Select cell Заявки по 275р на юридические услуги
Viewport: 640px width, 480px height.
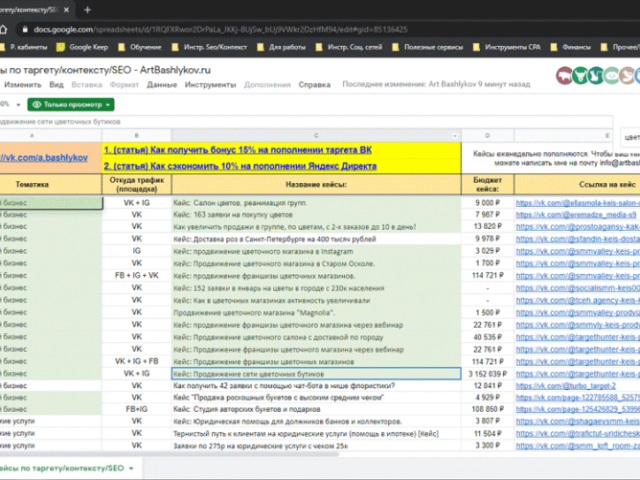316,446
